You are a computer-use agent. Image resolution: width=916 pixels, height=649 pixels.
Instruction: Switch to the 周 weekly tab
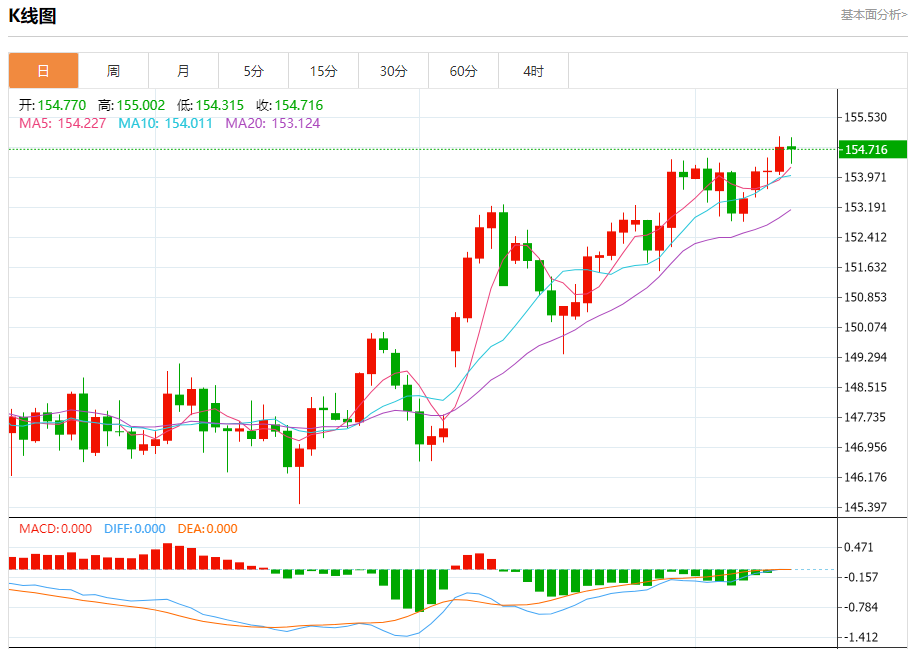coord(113,71)
